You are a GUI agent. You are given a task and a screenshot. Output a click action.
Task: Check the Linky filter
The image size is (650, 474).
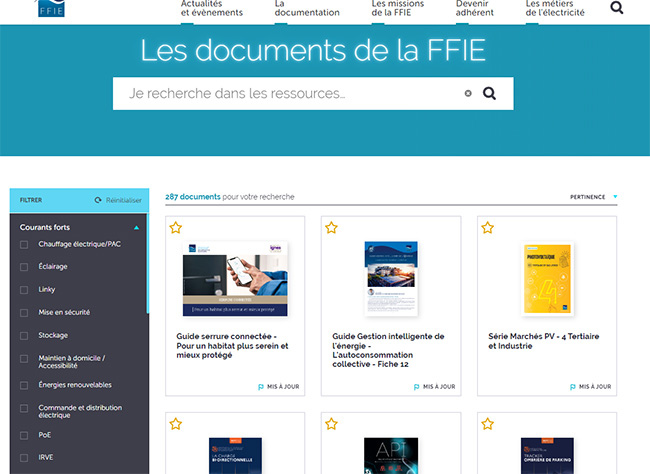pyautogui.click(x=24, y=290)
